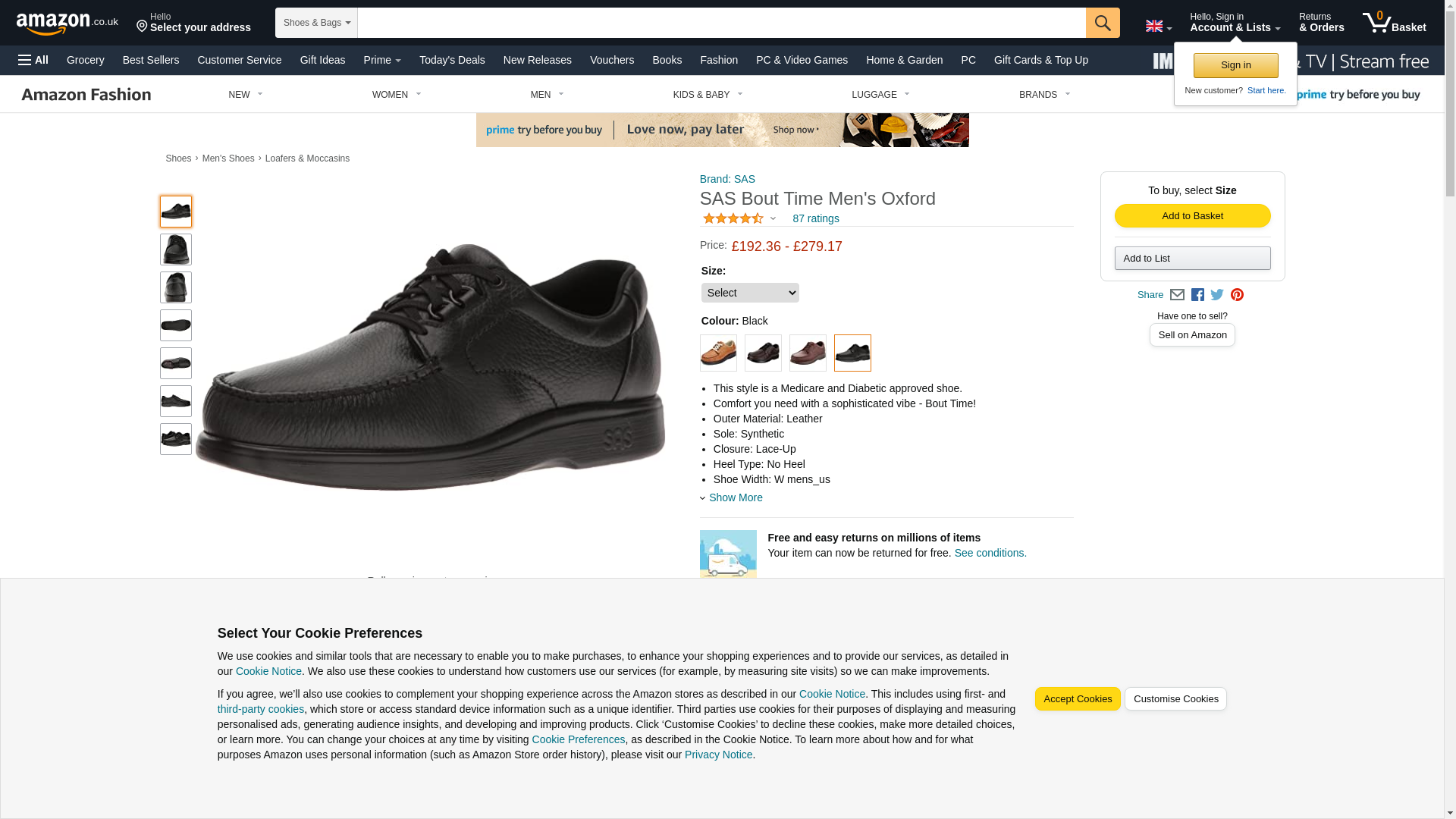Click Add to Basket button

point(1192,216)
